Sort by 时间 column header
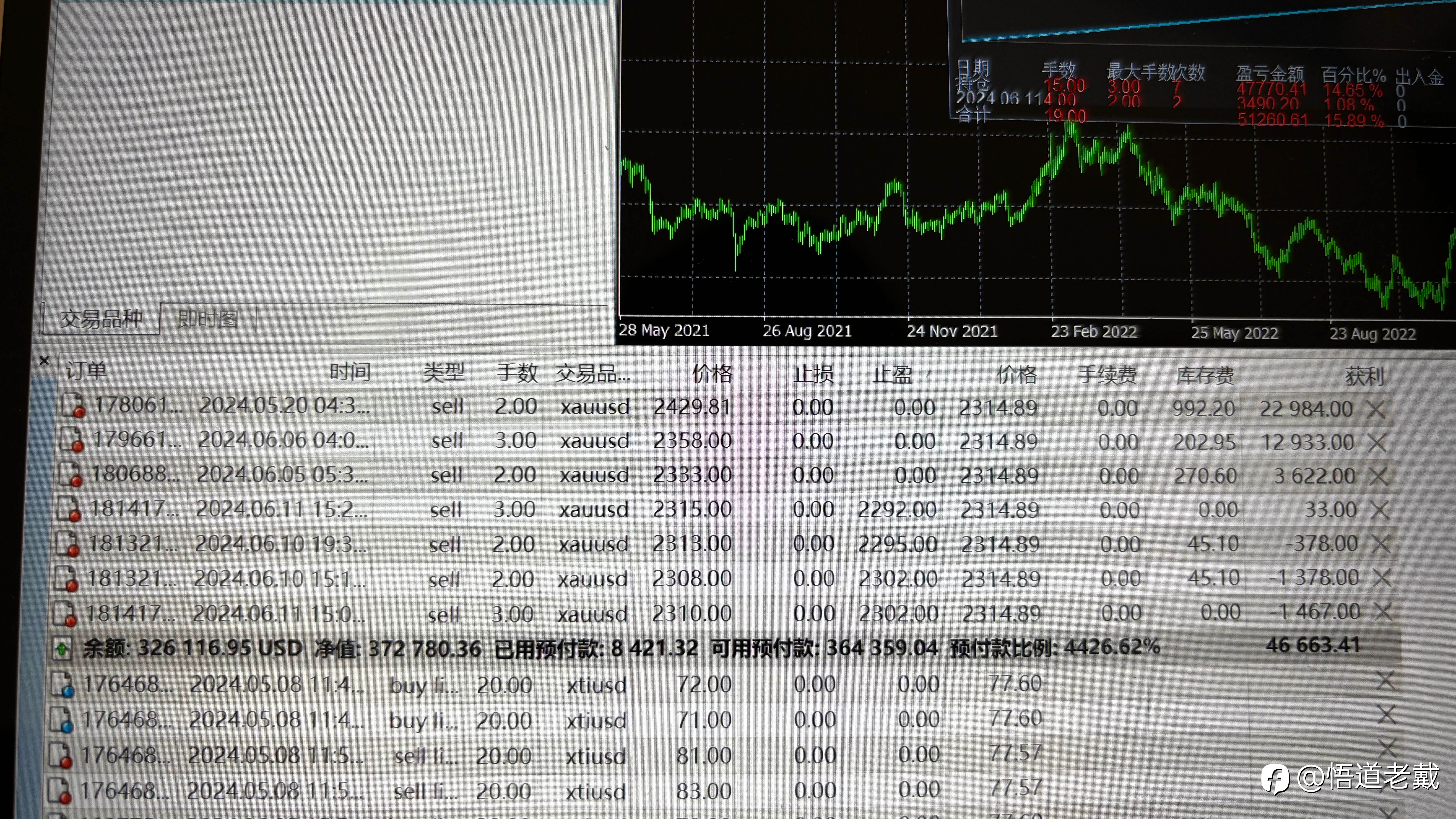 point(350,372)
